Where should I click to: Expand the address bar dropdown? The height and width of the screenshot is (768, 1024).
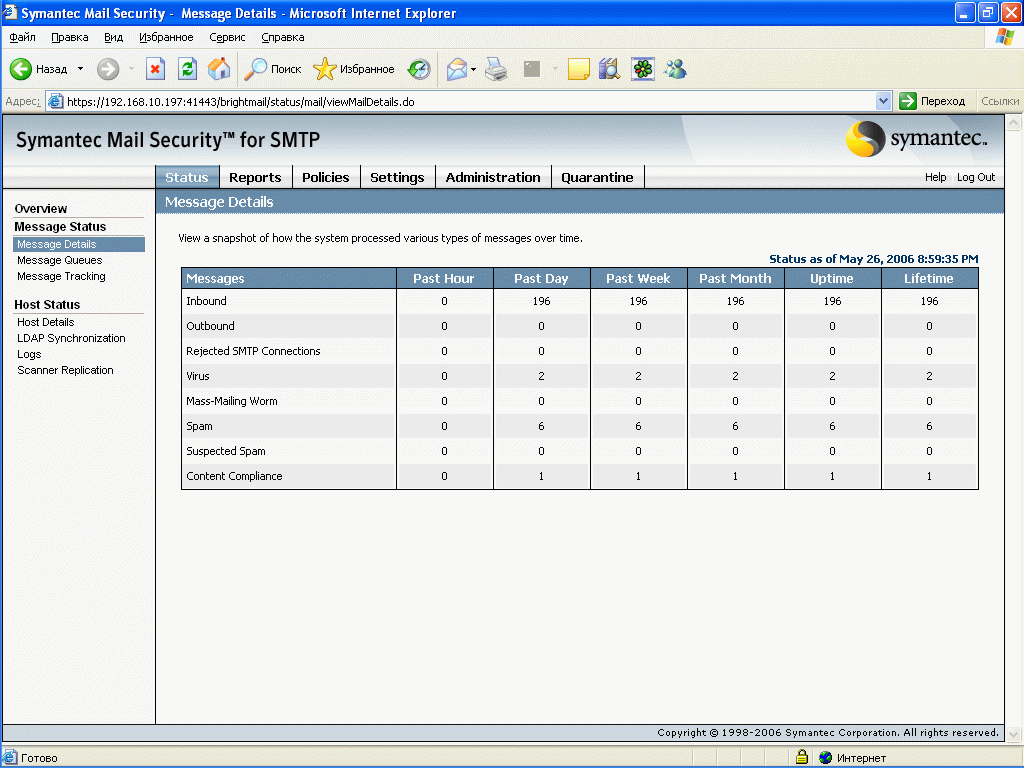point(883,101)
